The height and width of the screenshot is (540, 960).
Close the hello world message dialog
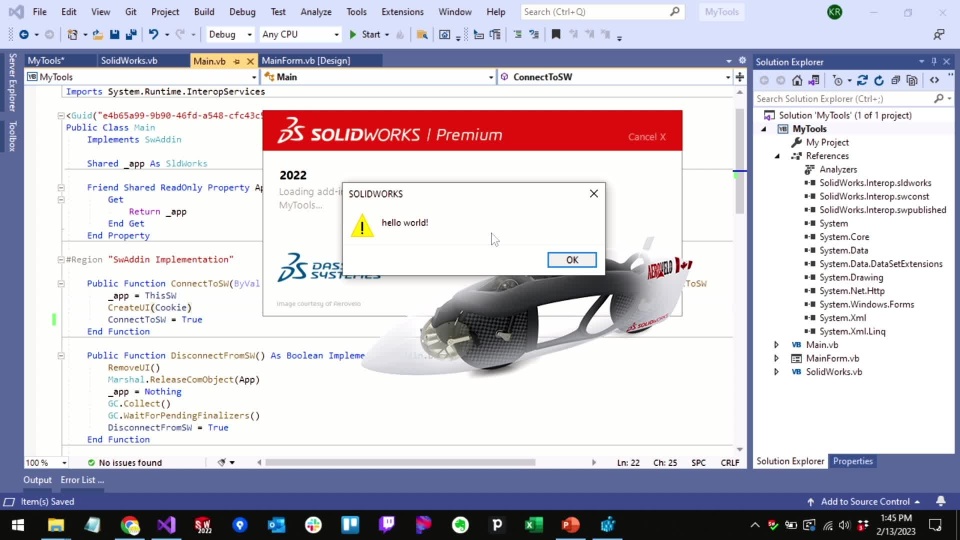[x=593, y=193]
